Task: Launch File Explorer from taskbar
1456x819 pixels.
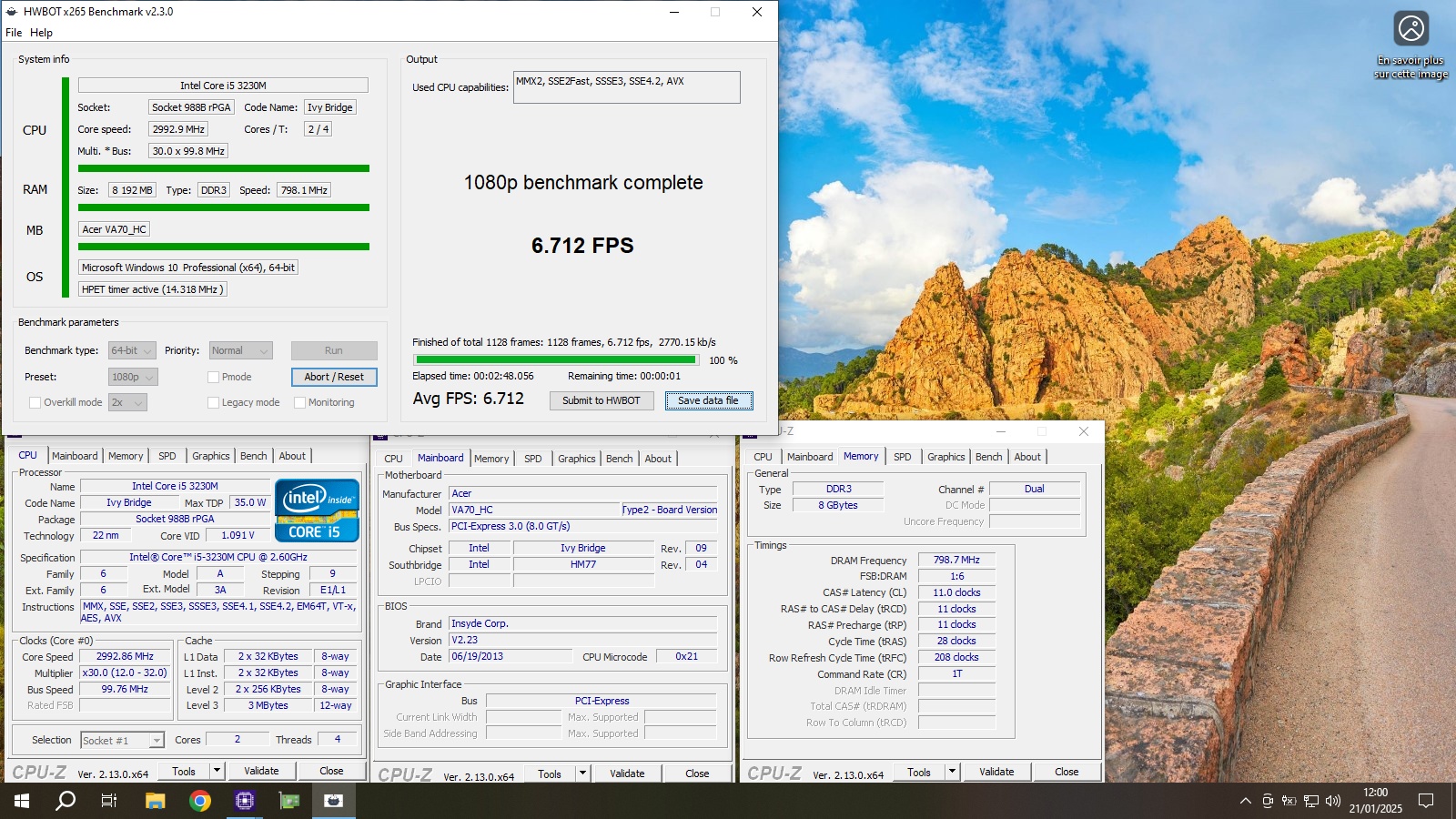Action: click(x=156, y=801)
